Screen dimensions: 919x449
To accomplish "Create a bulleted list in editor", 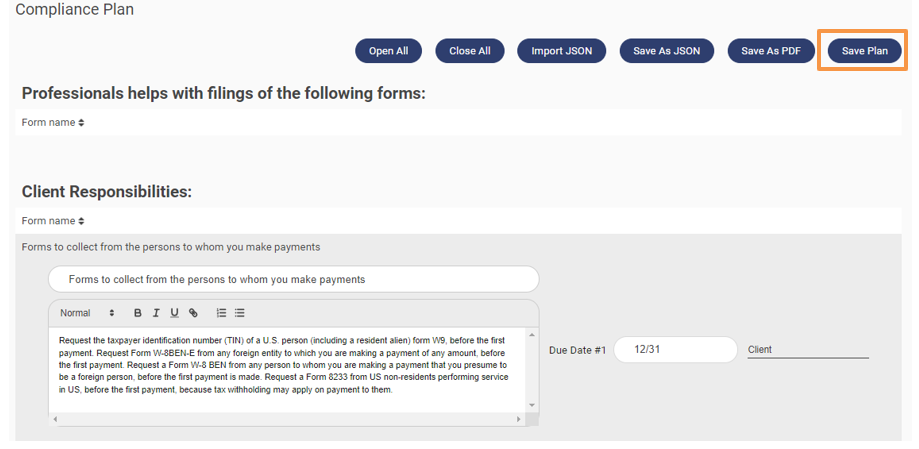I will [240, 313].
